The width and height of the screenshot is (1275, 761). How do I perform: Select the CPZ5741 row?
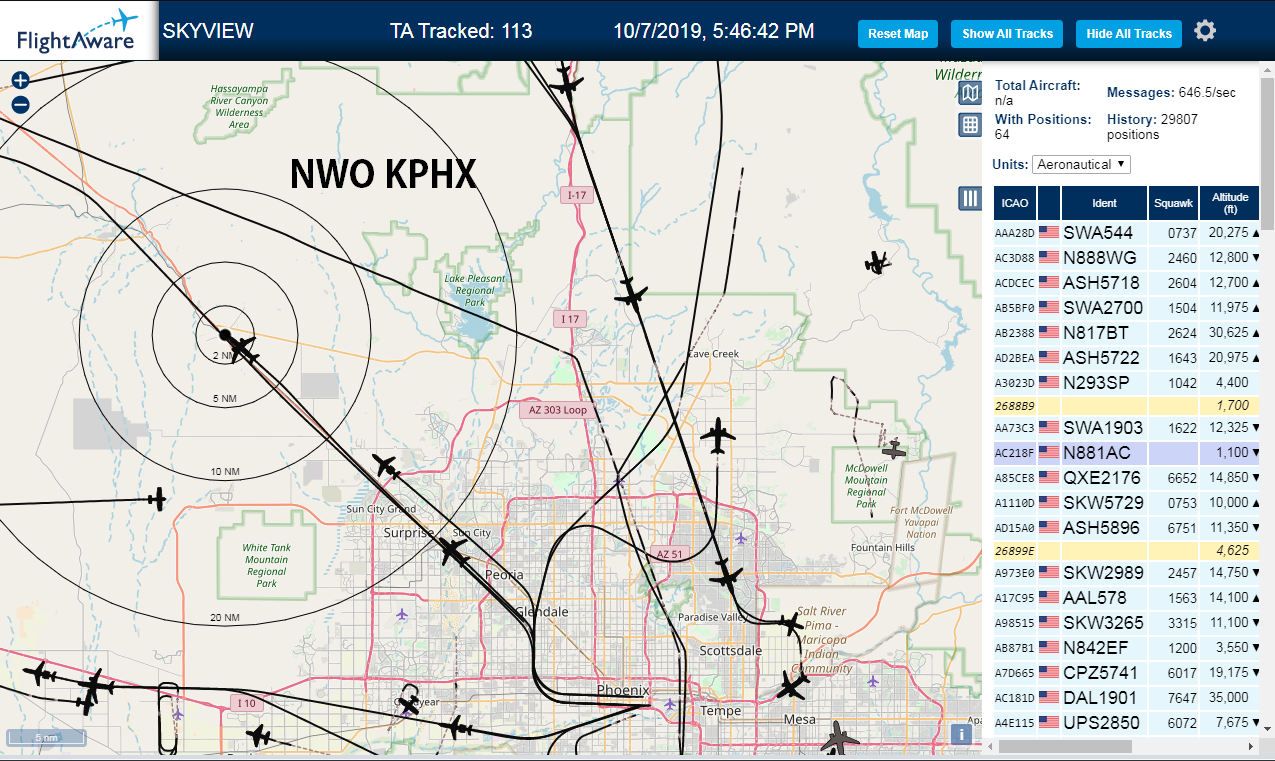tap(1127, 673)
